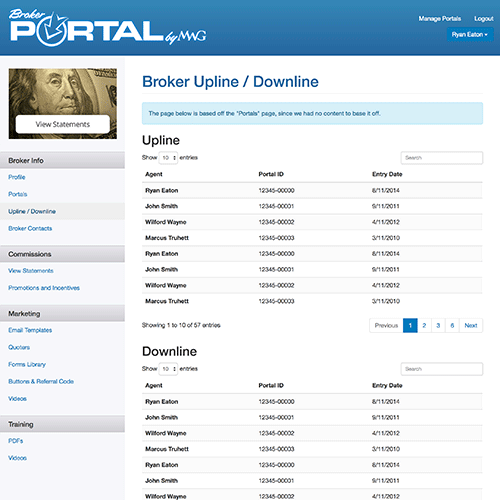Viewport: 500px width, 500px height.
Task: Sort Downline table by Agent column
Action: (154, 385)
